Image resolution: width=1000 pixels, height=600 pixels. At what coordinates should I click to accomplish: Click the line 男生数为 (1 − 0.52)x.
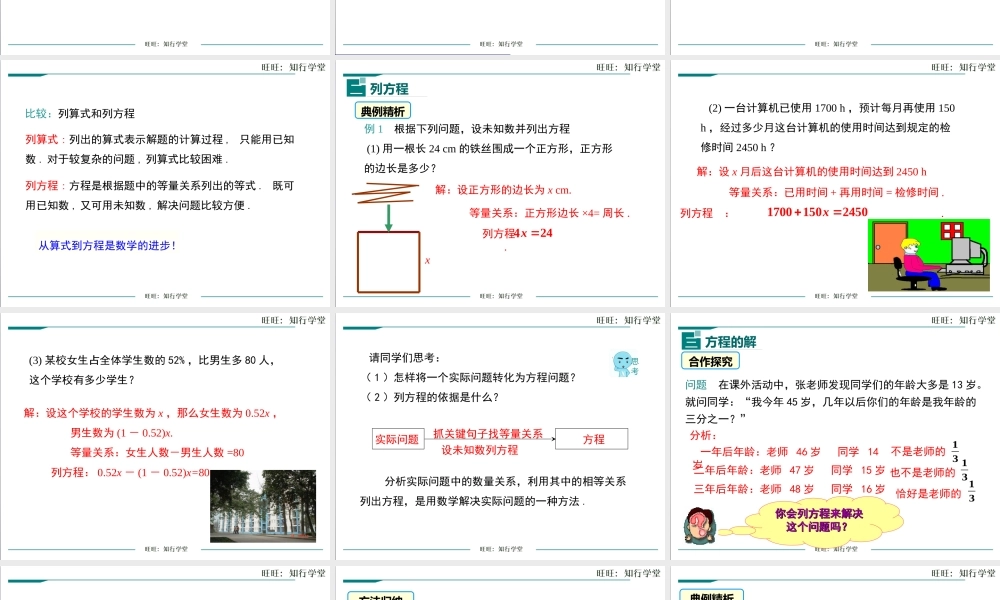[x=122, y=433]
